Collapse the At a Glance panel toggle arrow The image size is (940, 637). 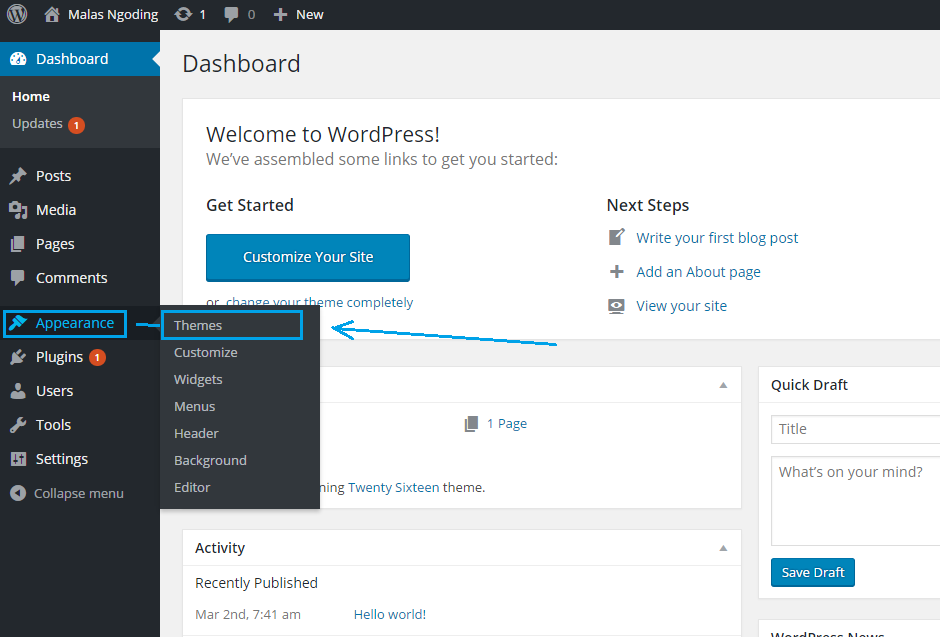724,385
